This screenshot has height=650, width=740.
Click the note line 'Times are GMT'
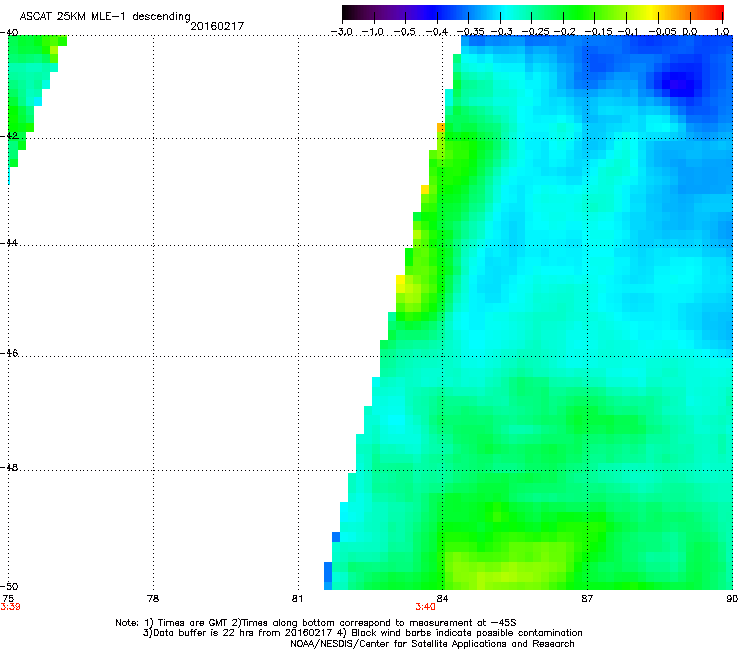(316, 623)
